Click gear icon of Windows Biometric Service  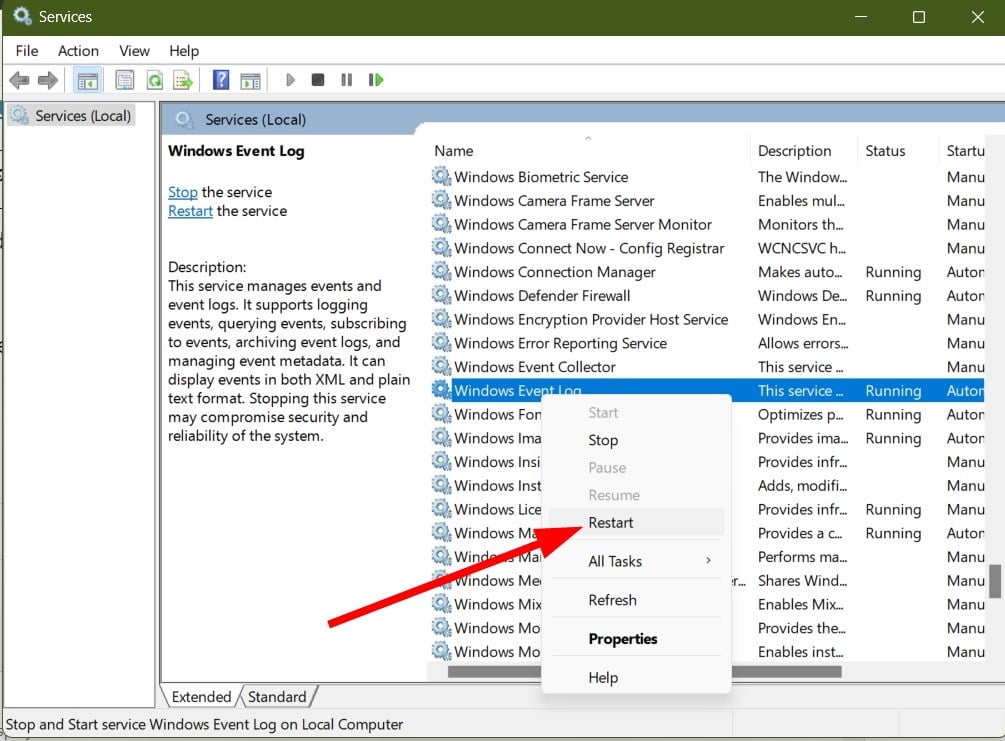click(x=441, y=176)
